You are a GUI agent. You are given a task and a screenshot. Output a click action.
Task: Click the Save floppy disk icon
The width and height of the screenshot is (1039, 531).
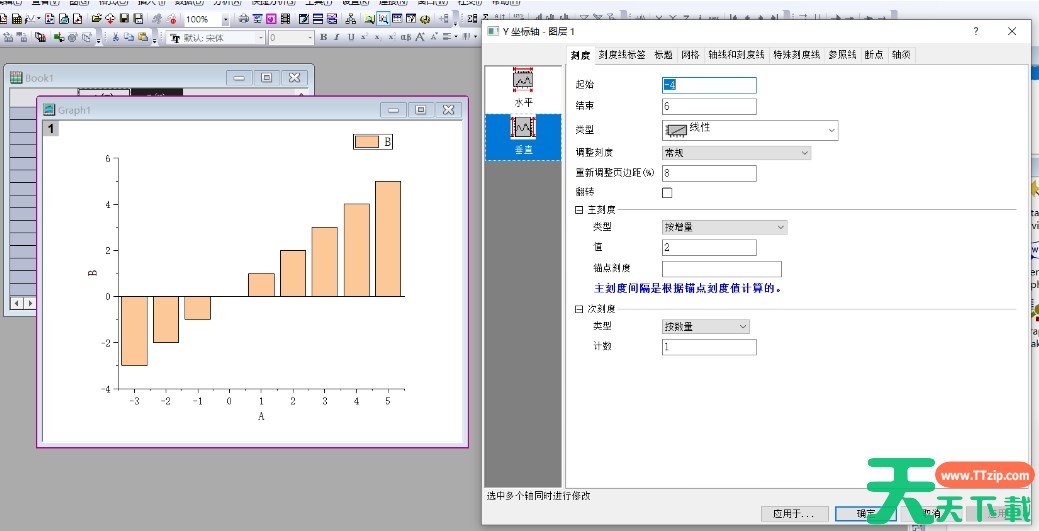tap(124, 19)
